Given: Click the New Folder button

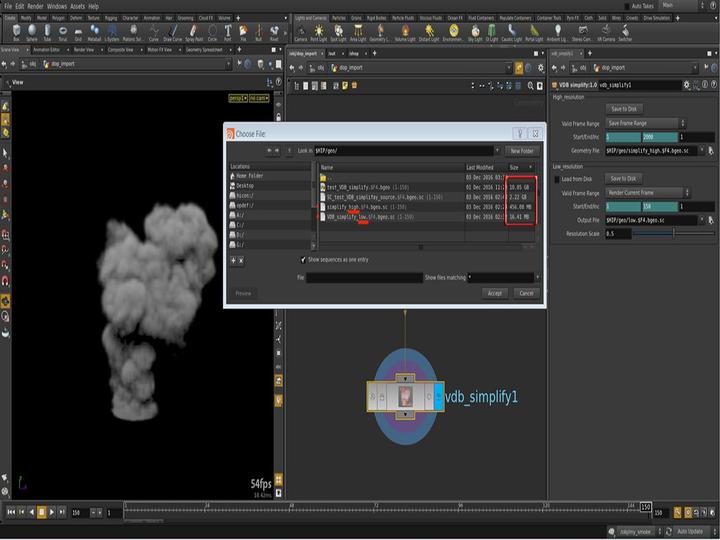Looking at the screenshot, I should [521, 150].
